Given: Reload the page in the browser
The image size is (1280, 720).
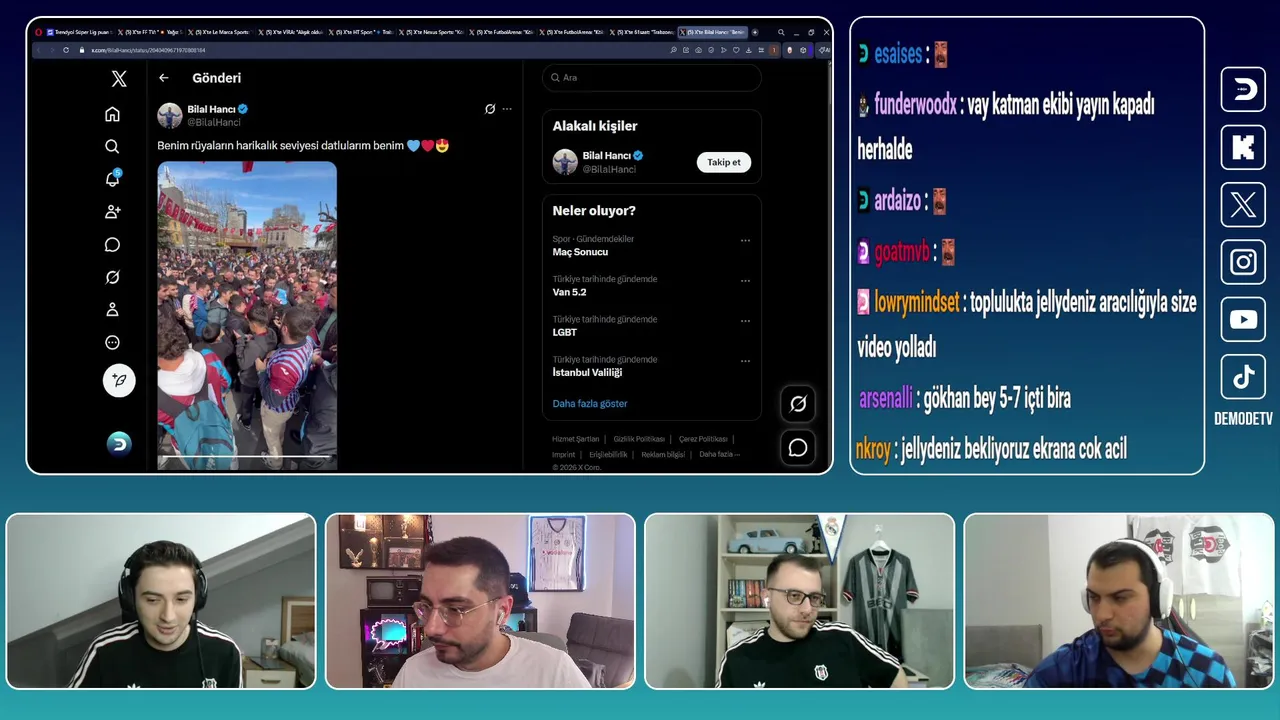Looking at the screenshot, I should [x=66, y=50].
